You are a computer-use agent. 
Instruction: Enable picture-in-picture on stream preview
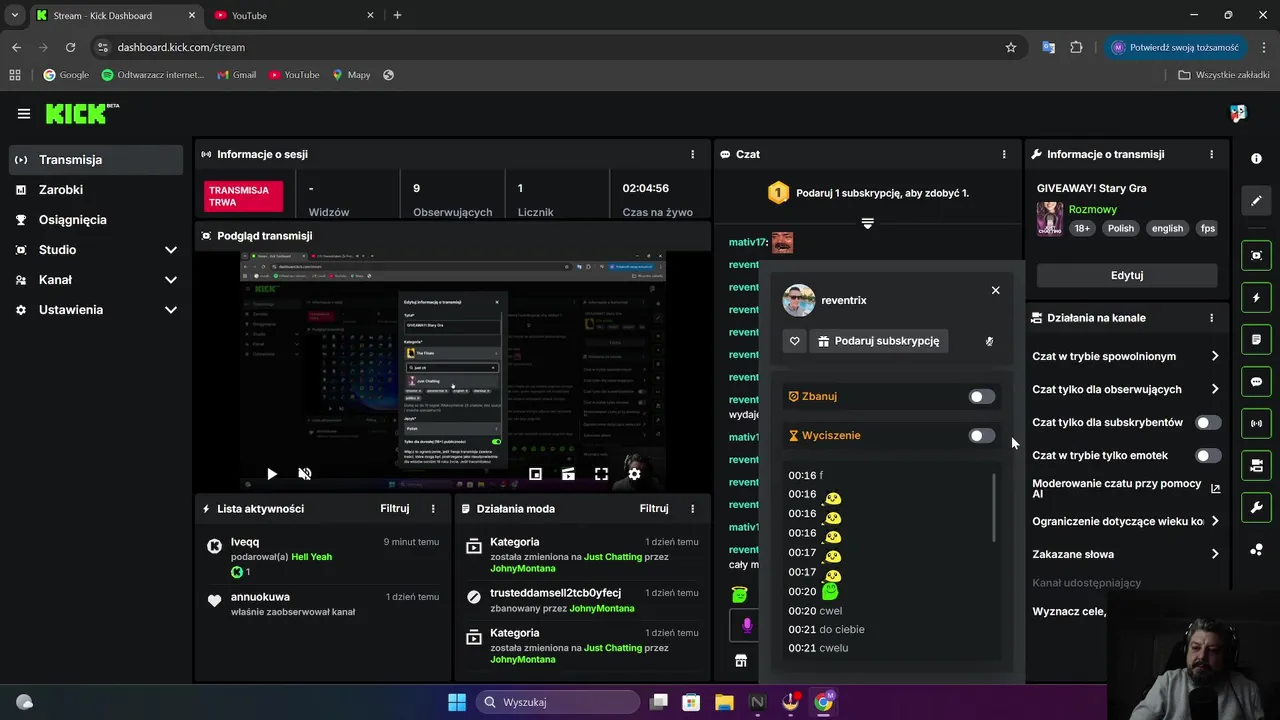coord(536,474)
